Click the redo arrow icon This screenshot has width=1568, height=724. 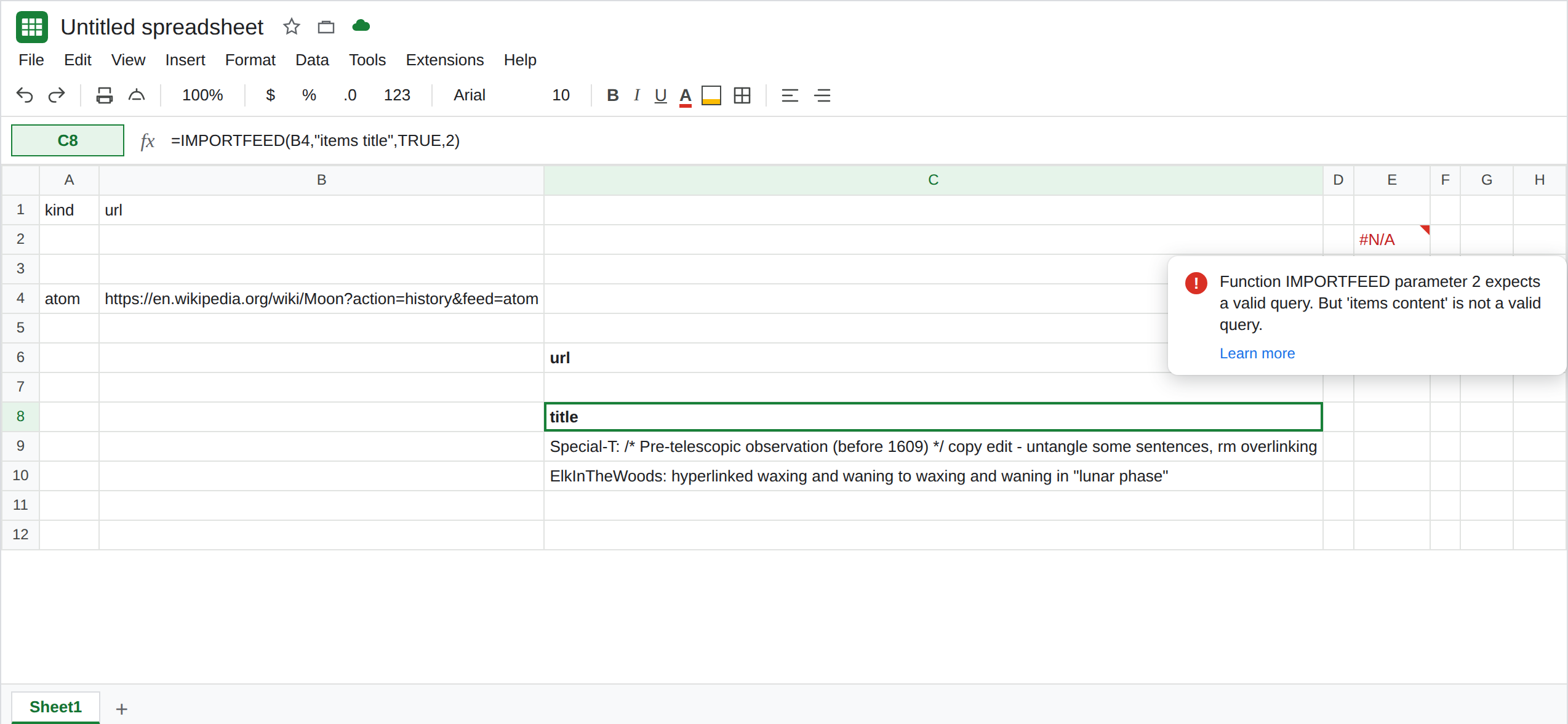[x=57, y=95]
